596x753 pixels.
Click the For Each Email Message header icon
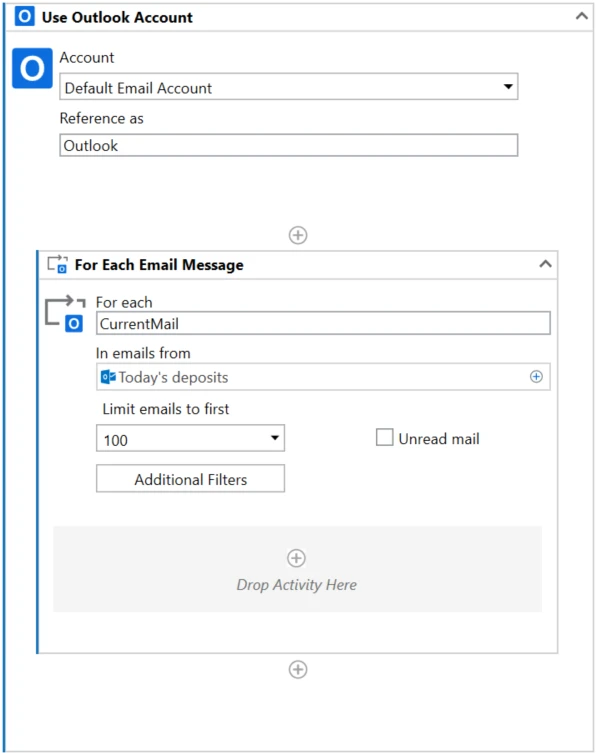tap(57, 264)
